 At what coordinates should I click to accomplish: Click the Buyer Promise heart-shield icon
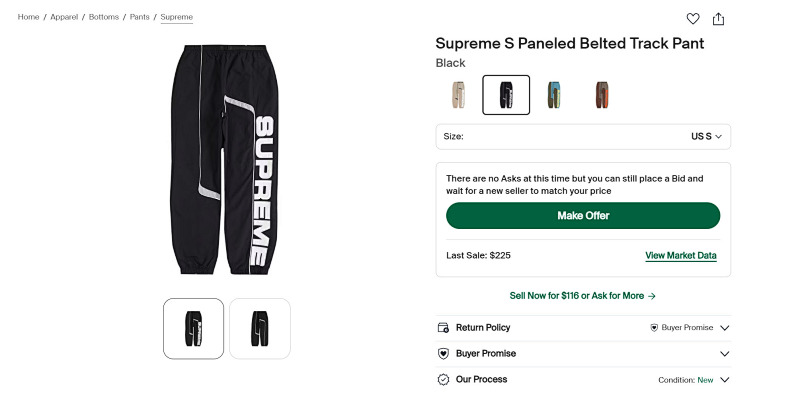[x=443, y=354]
